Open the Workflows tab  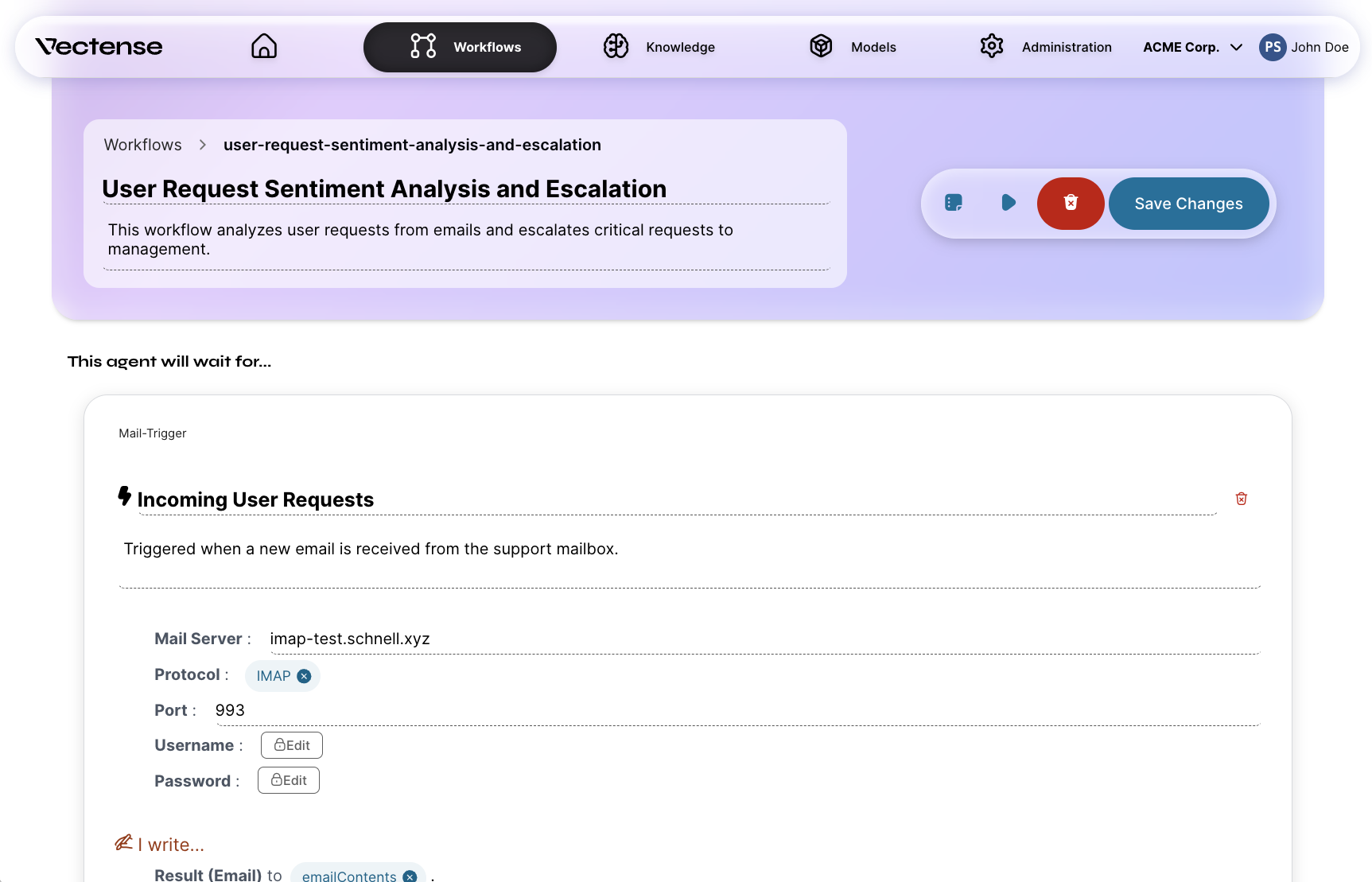point(460,47)
